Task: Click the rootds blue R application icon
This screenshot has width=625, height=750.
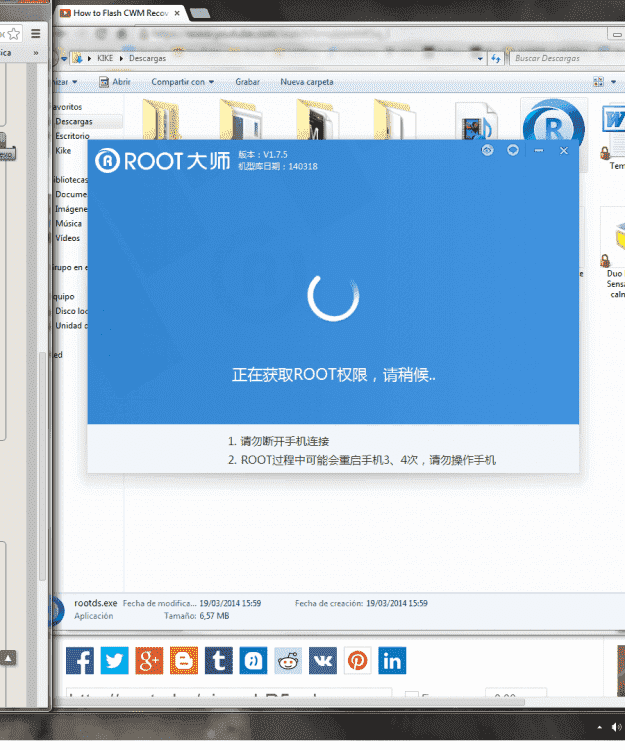Action: click(x=553, y=121)
